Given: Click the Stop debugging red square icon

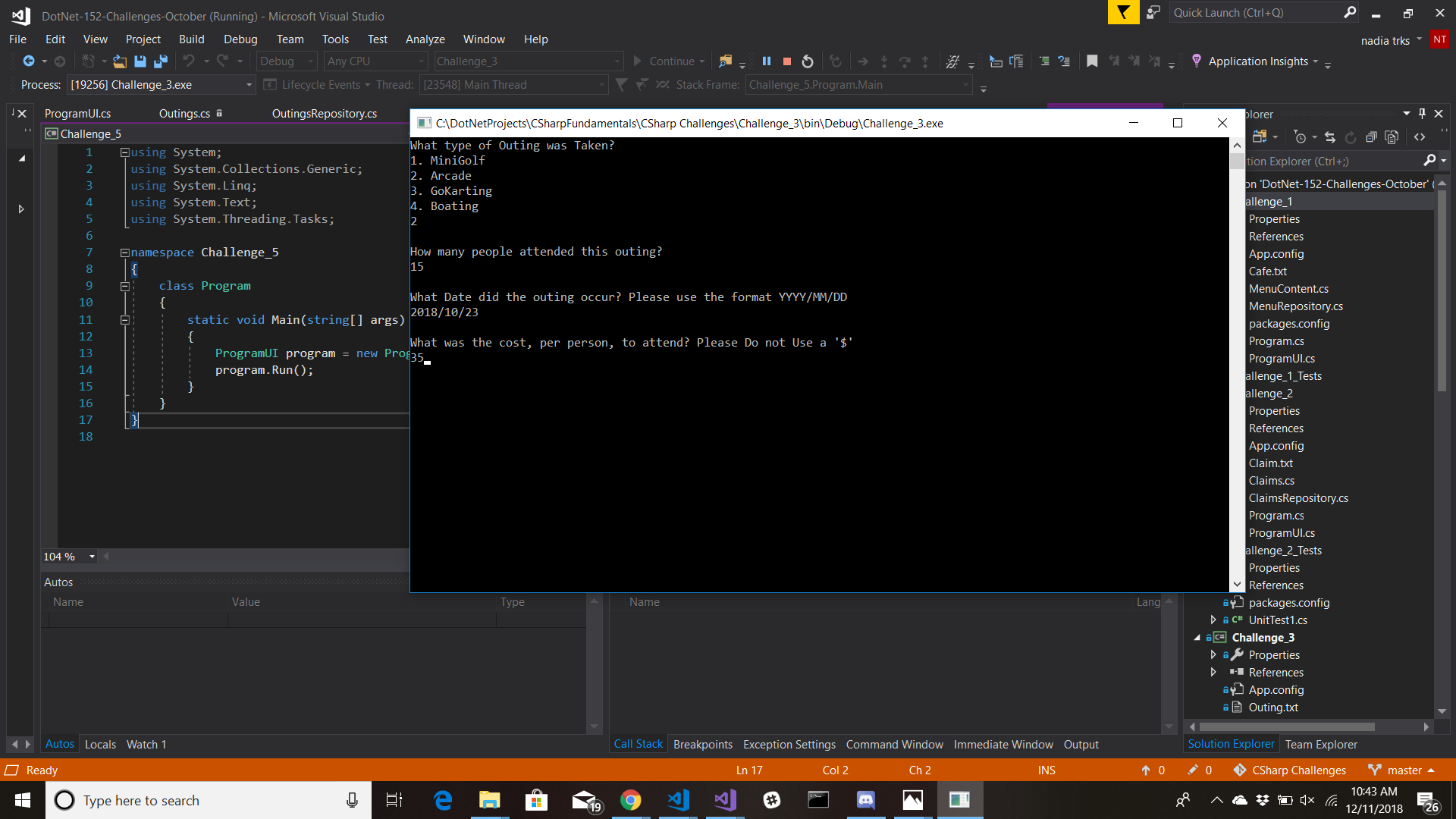Looking at the screenshot, I should click(787, 61).
